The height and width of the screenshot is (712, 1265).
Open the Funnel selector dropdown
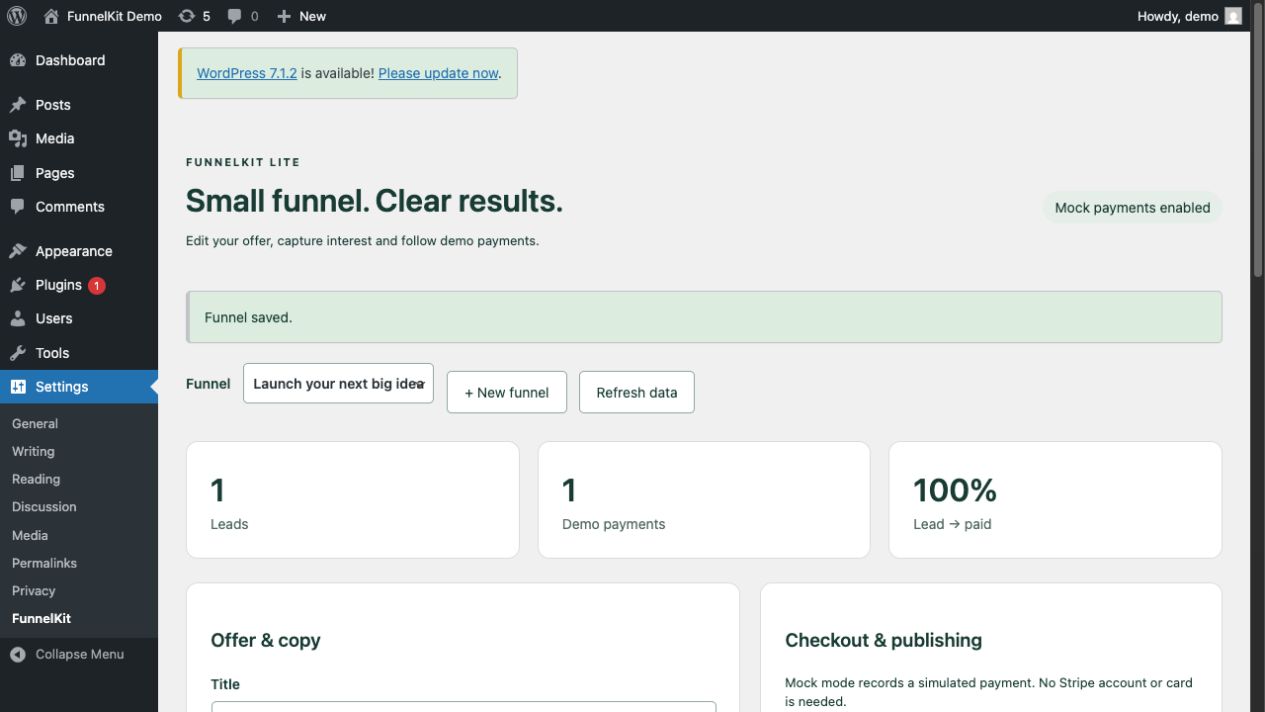338,383
